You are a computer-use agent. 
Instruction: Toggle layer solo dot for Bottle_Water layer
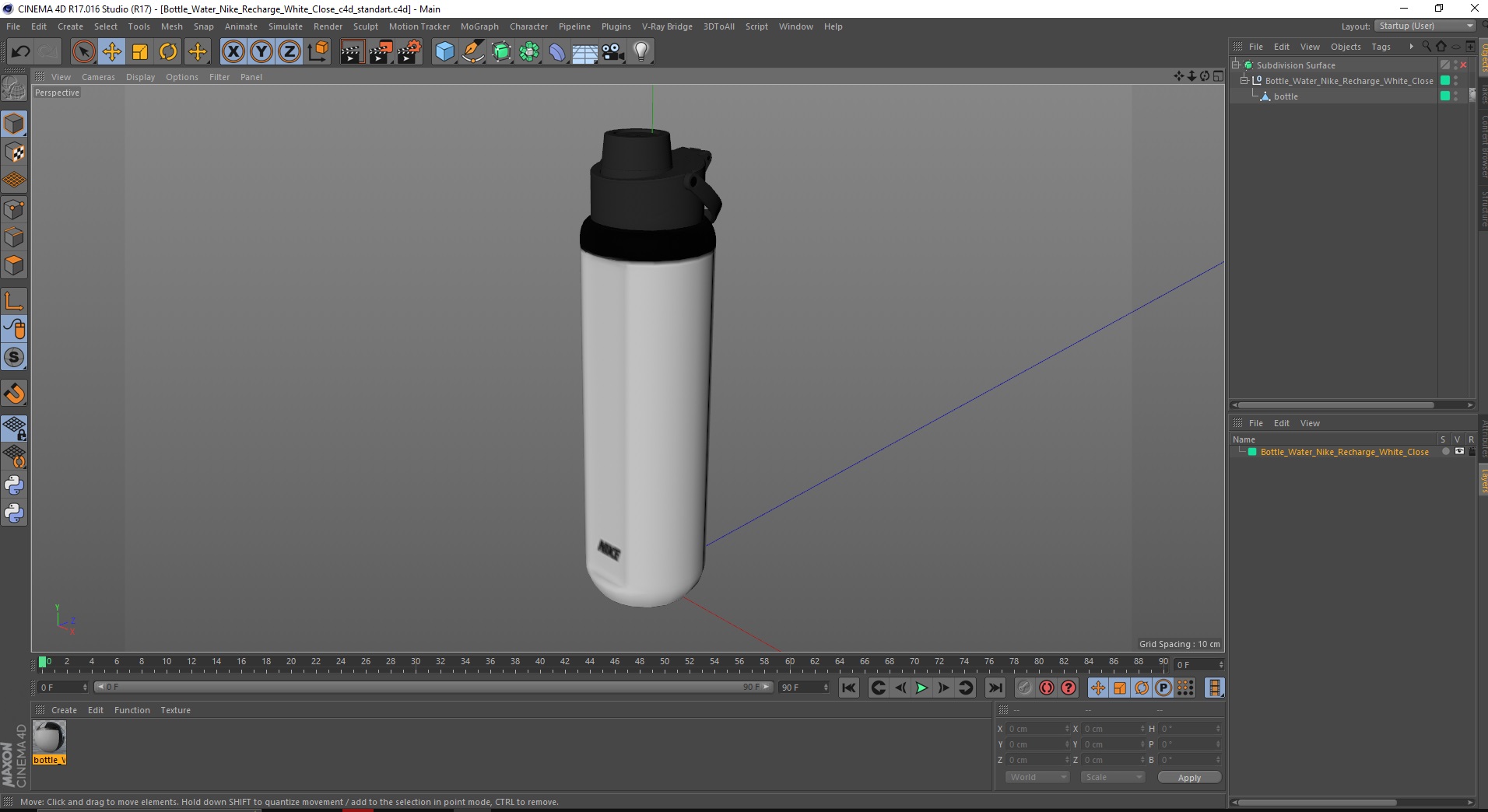[x=1445, y=452]
